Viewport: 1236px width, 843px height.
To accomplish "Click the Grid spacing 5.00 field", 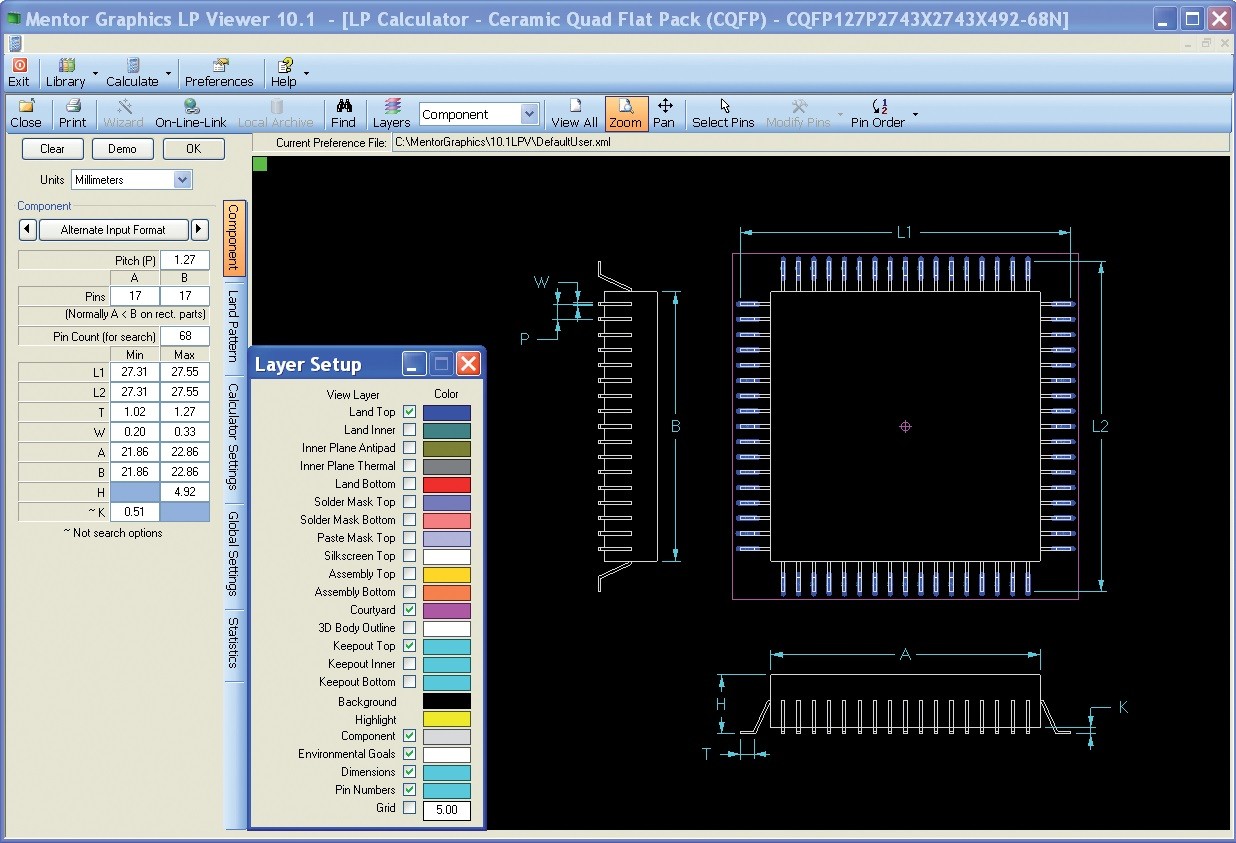I will [x=446, y=810].
